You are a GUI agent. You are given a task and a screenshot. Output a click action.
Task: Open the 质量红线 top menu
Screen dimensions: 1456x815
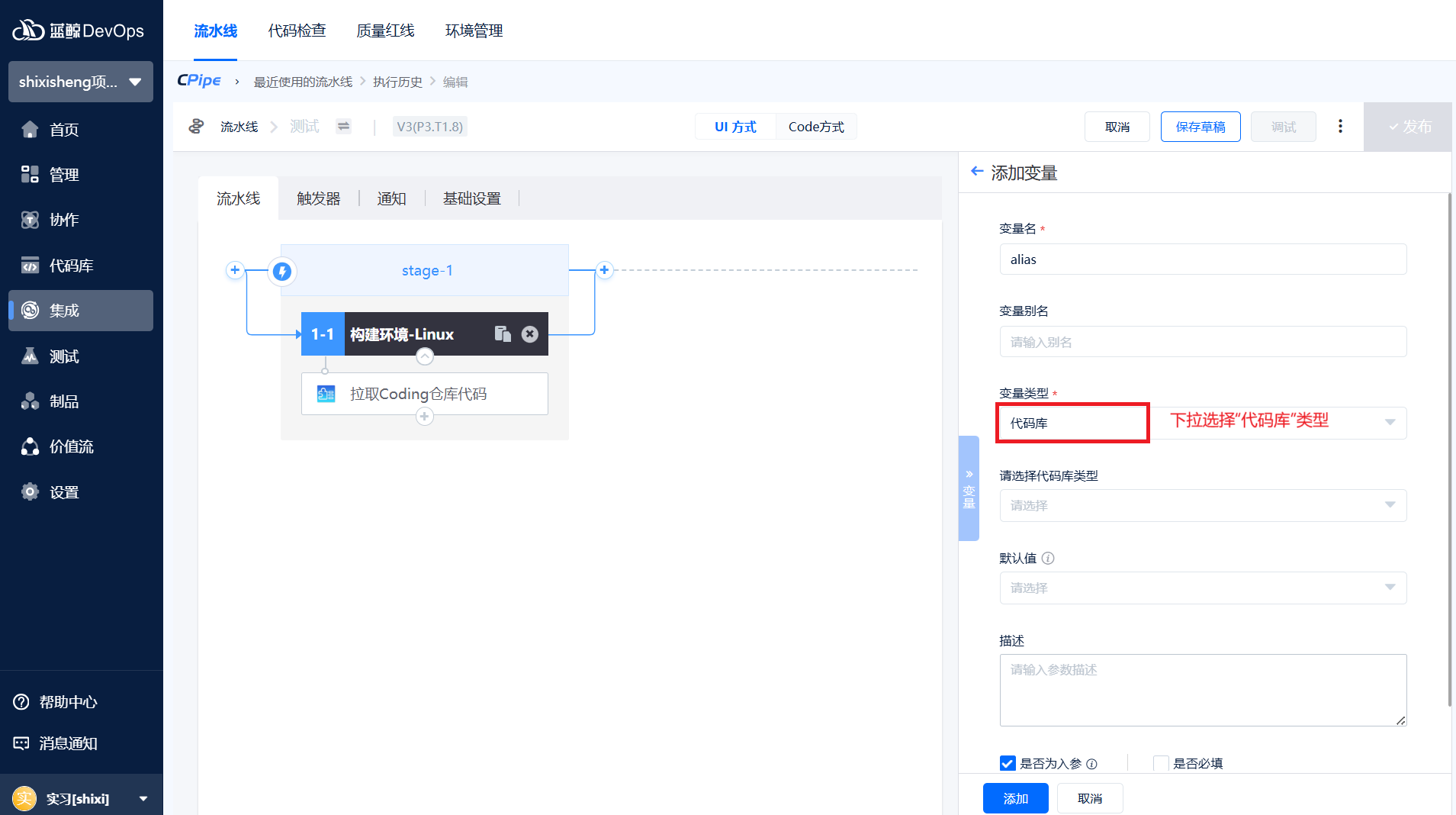[385, 31]
